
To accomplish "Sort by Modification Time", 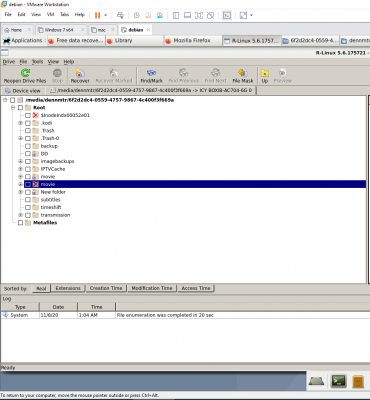I will coord(152,288).
